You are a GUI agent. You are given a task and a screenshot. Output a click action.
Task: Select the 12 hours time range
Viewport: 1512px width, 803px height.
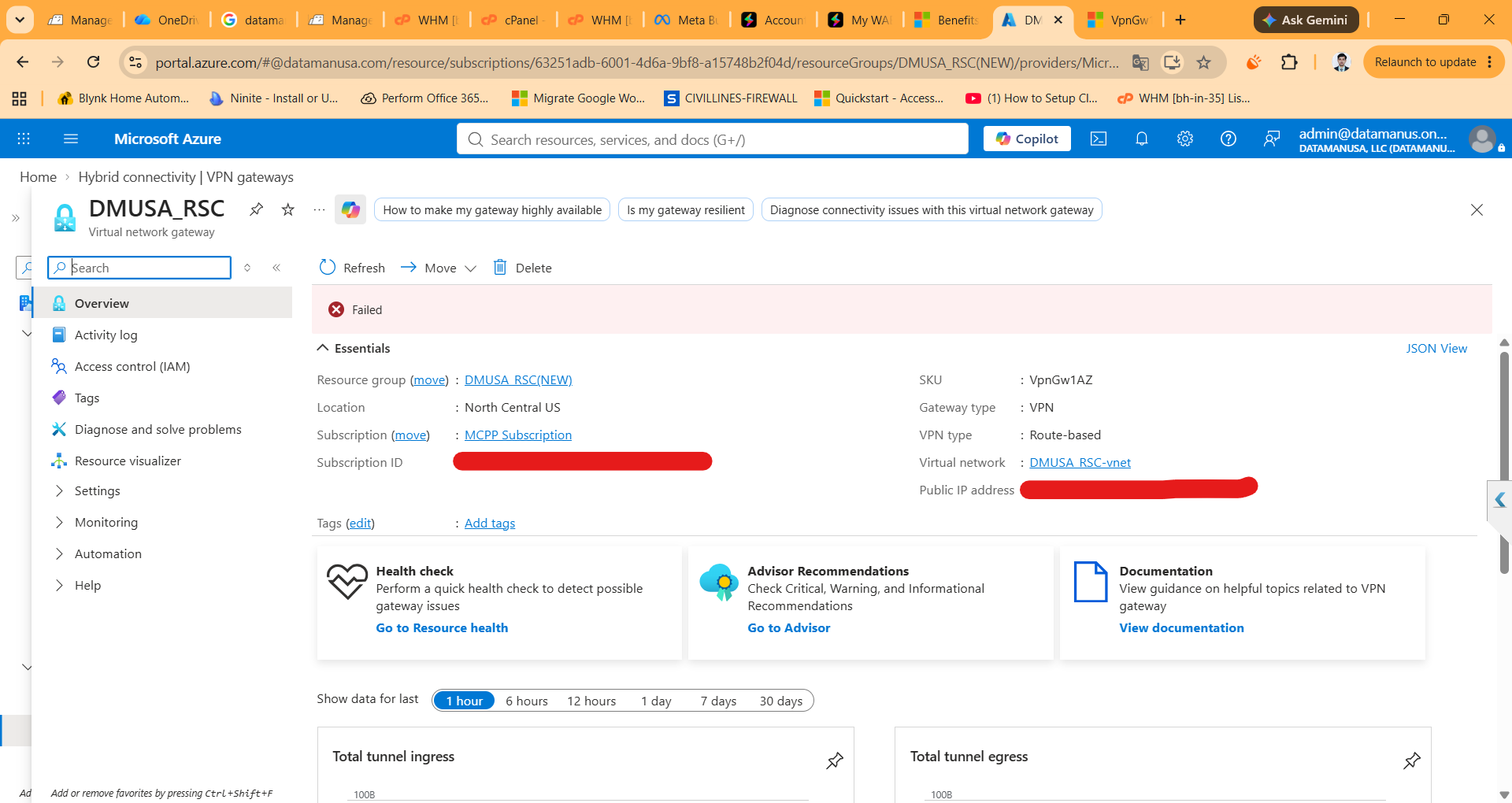(591, 701)
